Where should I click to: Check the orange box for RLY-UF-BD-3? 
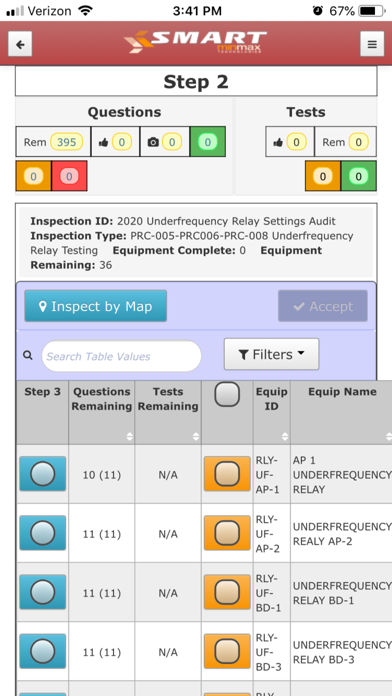tap(227, 651)
